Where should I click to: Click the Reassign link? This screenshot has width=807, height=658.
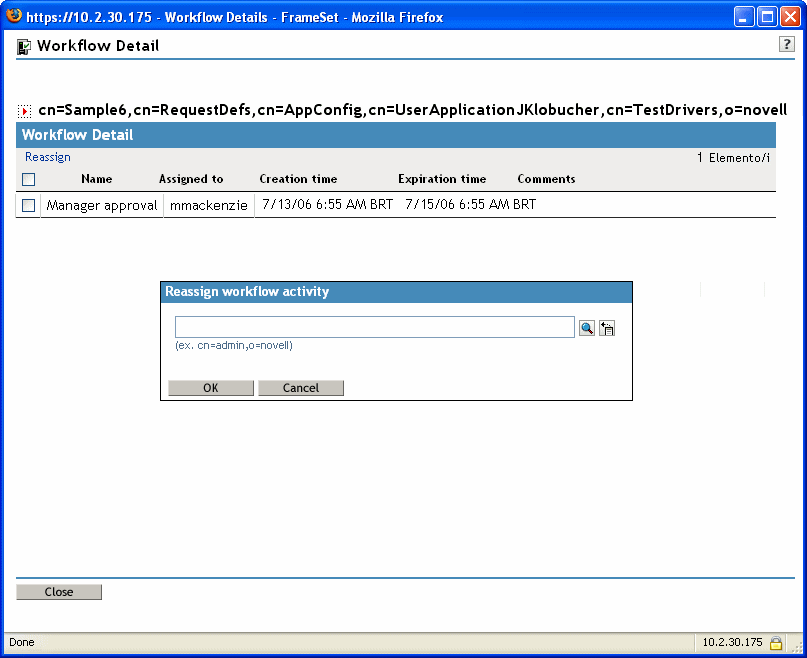(x=48, y=157)
